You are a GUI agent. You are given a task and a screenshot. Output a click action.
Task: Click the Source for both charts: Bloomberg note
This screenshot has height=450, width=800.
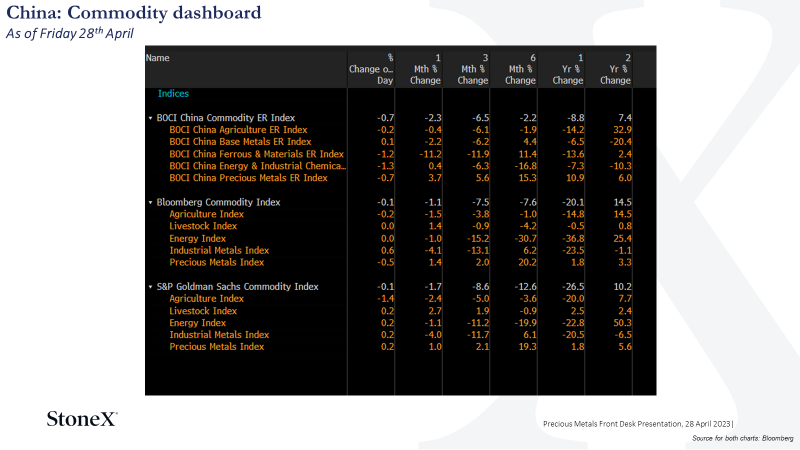coord(743,438)
